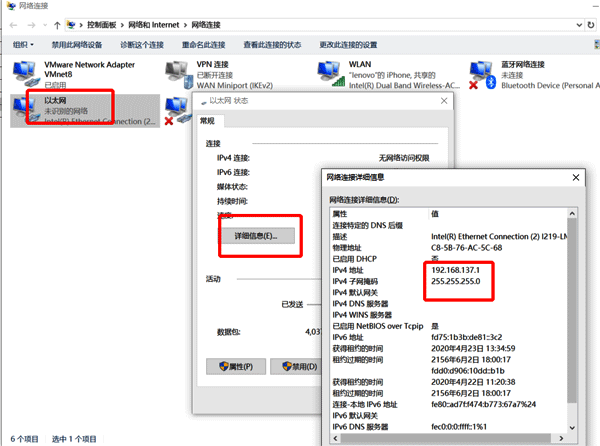Switch to the 常规 tab
The height and width of the screenshot is (446, 600).
click(207, 121)
